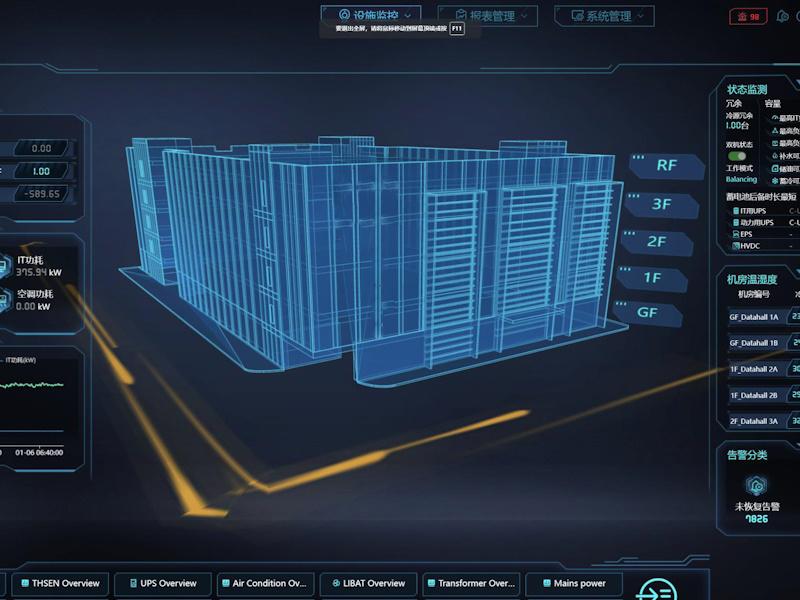Viewport: 800px width, 600px height.
Task: Click the 0.00 kW air conditioning value
Action: pyautogui.click(x=33, y=307)
